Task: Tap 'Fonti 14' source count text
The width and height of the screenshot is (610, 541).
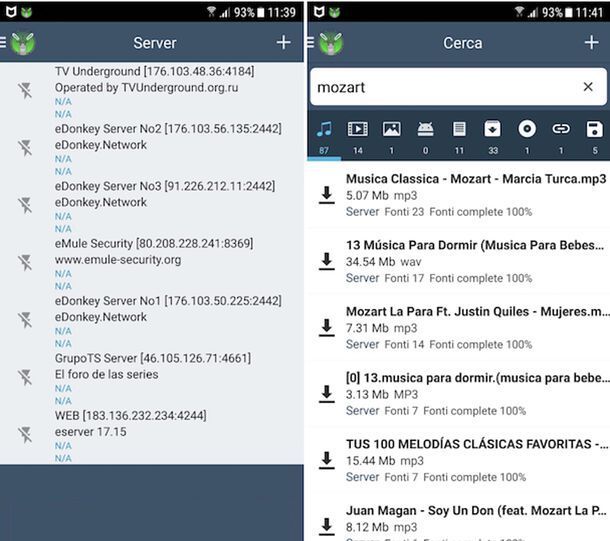Action: [x=404, y=345]
